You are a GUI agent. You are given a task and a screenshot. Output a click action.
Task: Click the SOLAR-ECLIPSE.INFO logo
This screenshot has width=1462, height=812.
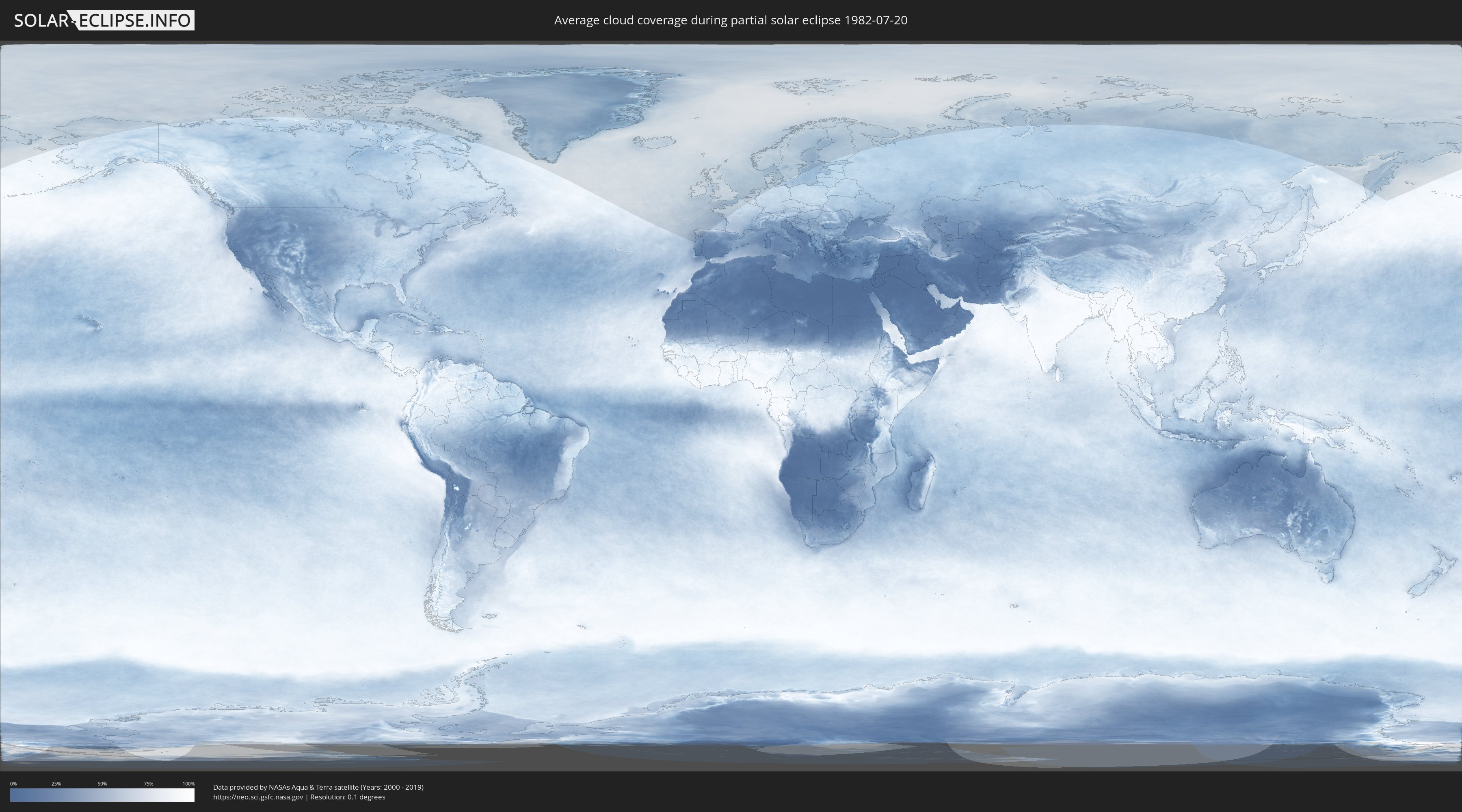(104, 20)
